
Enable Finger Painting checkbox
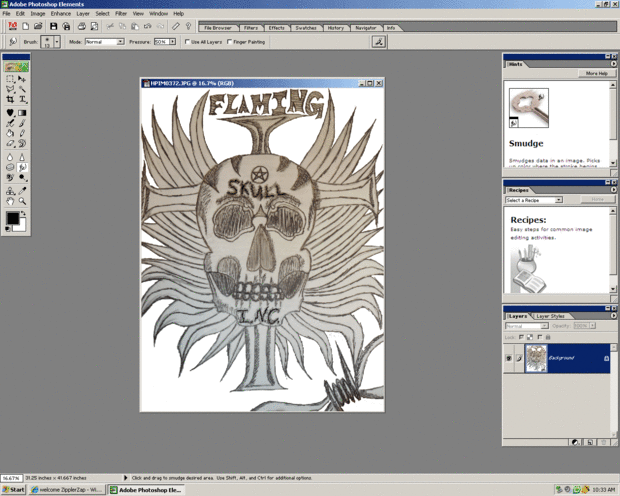(230, 42)
